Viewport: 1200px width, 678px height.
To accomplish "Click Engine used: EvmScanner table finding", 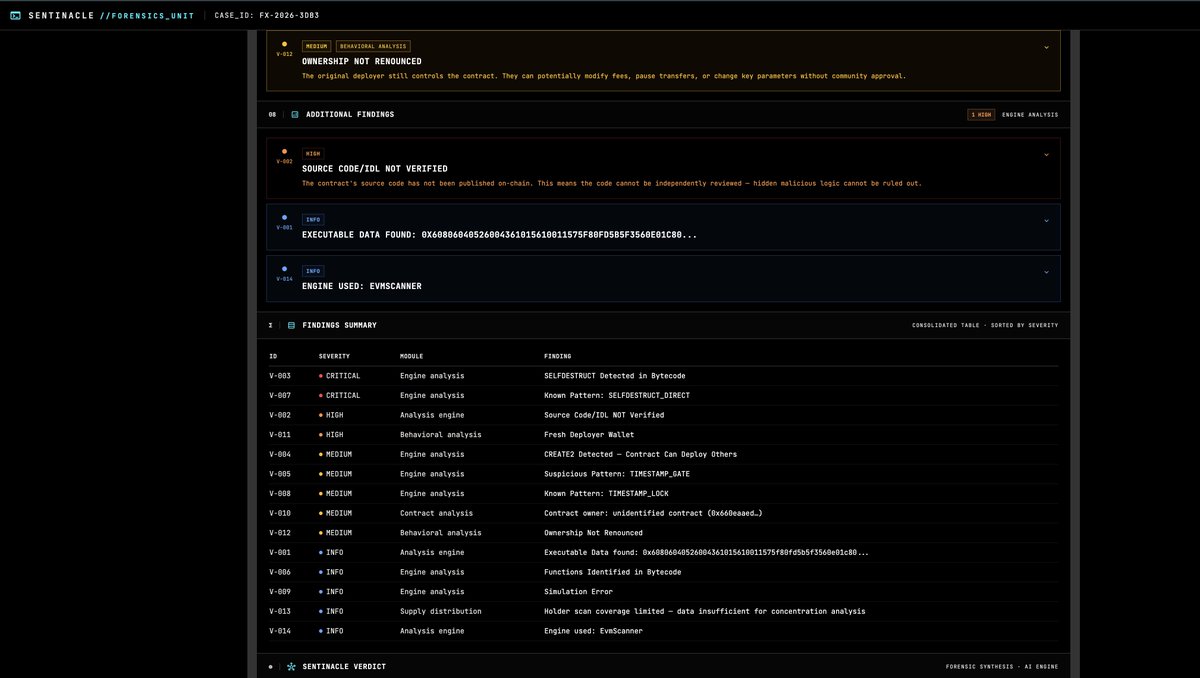I will (x=593, y=631).
